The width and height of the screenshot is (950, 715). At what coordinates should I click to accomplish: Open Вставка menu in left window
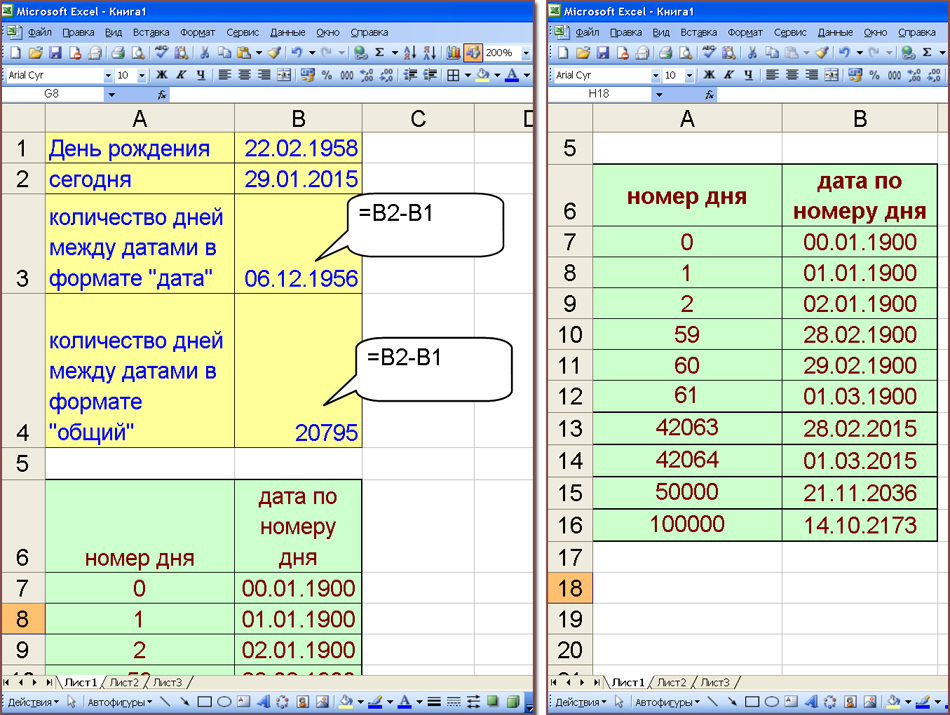coord(151,32)
